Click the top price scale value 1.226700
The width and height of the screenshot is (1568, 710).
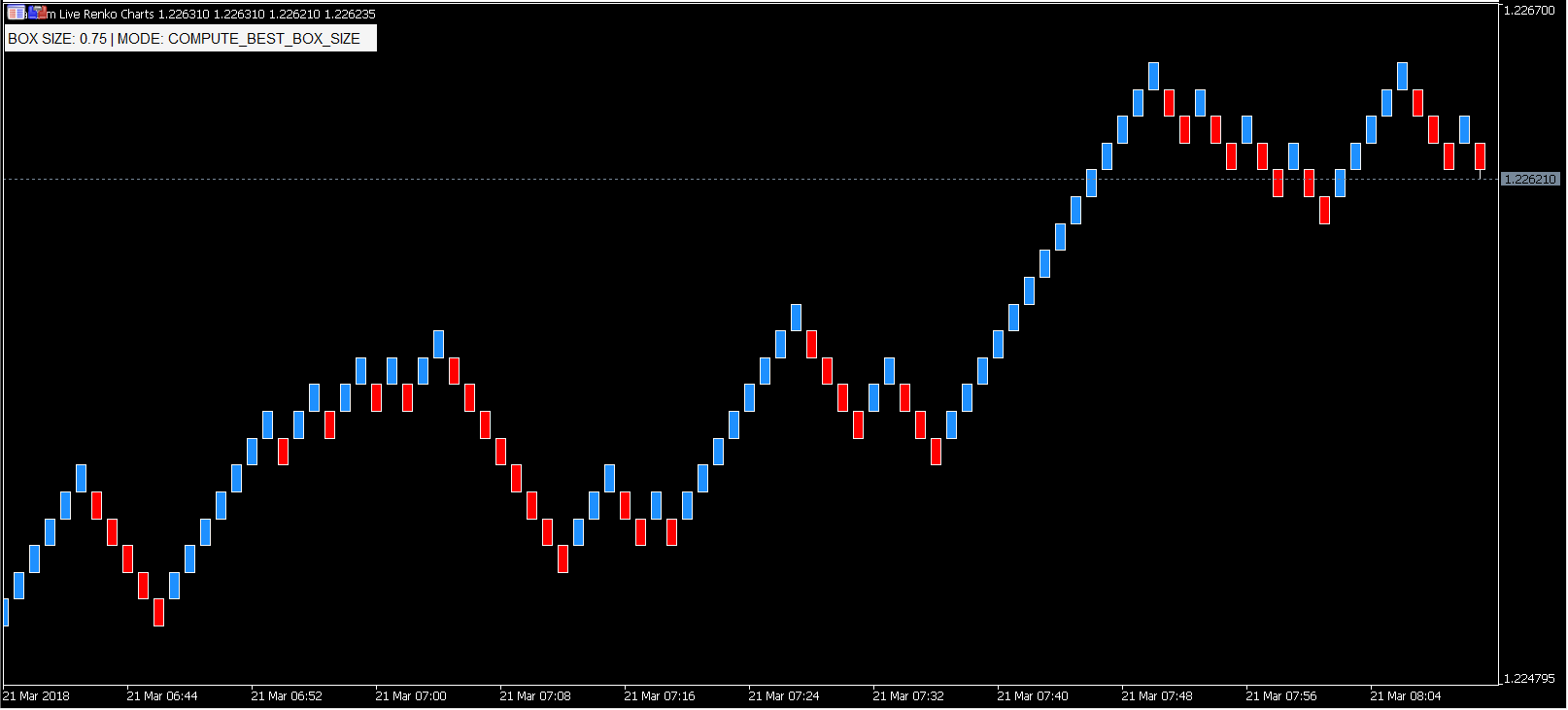pyautogui.click(x=1529, y=11)
